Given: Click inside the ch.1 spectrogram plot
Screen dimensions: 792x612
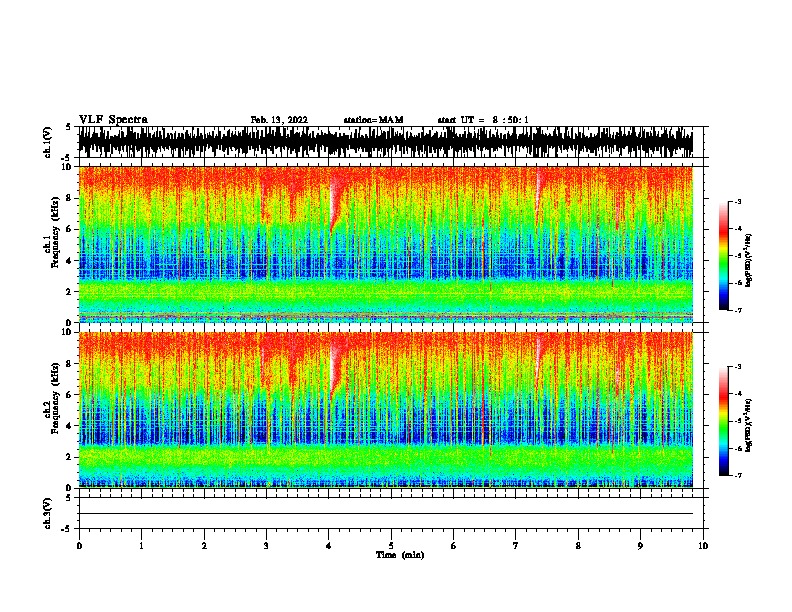Looking at the screenshot, I should pos(385,244).
